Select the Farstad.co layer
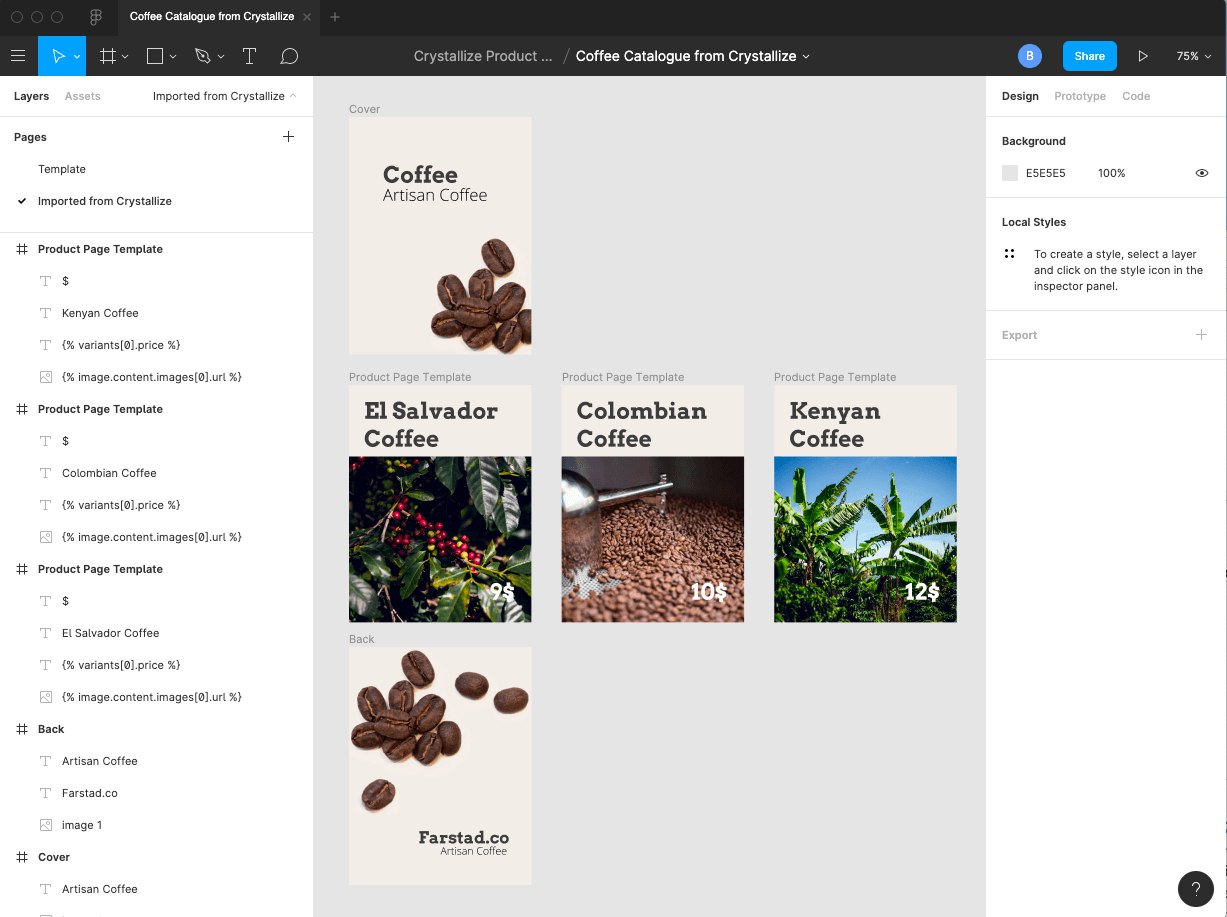This screenshot has width=1227, height=917. pyautogui.click(x=90, y=793)
